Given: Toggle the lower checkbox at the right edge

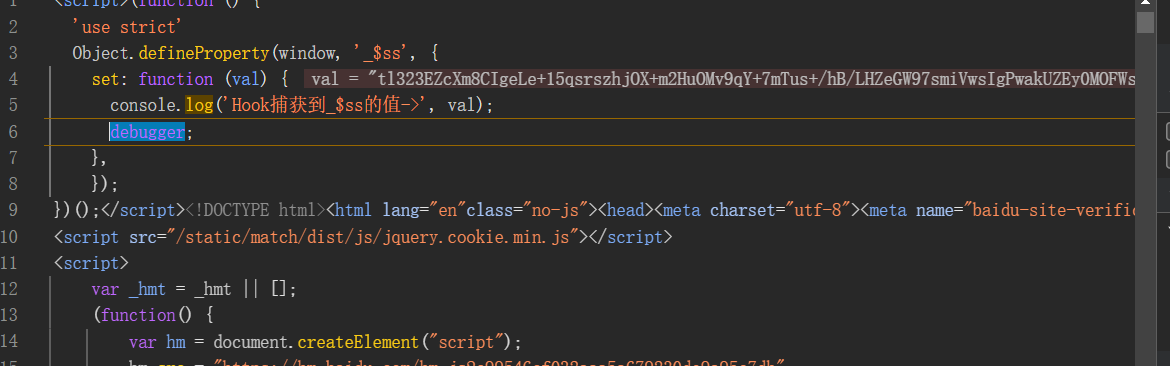Looking at the screenshot, I should pos(1168,159).
